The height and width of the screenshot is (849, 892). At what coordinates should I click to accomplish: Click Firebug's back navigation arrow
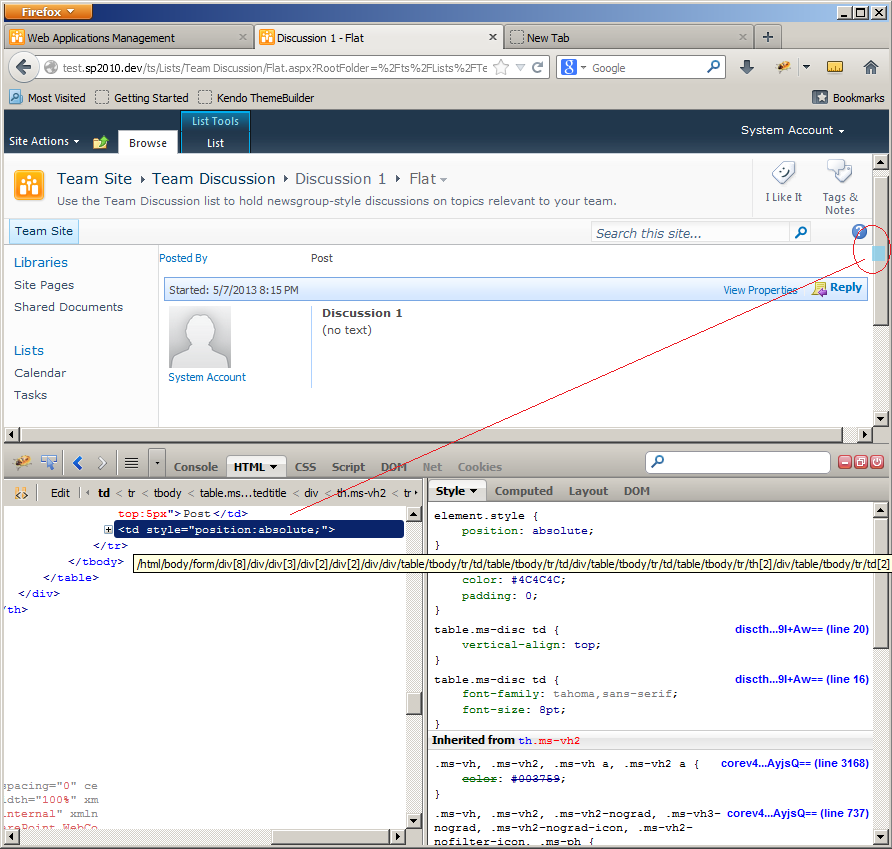point(76,463)
